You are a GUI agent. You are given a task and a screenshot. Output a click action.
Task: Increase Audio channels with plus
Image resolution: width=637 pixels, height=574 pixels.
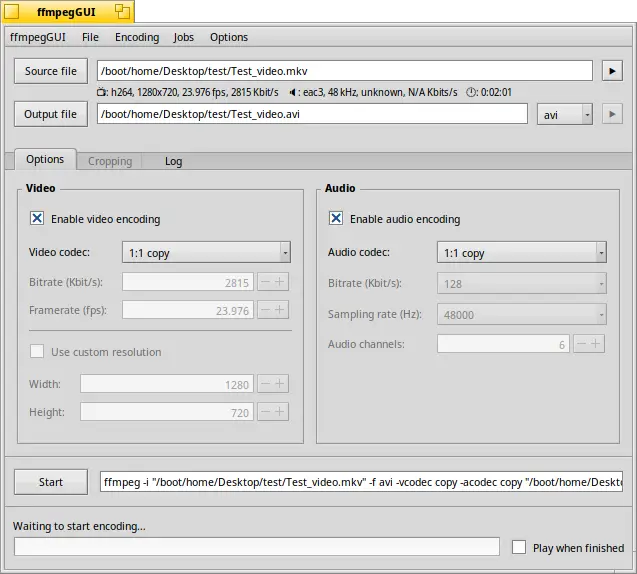pos(596,344)
